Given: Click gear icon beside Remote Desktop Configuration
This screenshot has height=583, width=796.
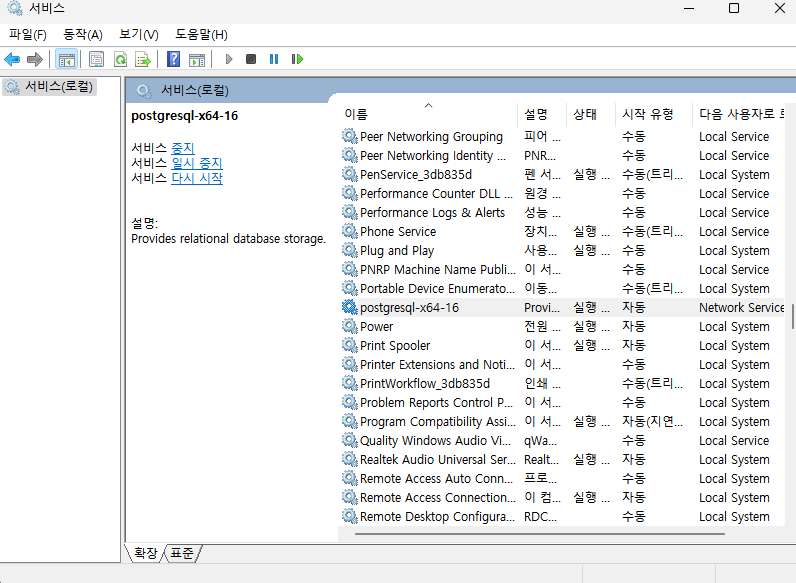Looking at the screenshot, I should pos(349,516).
